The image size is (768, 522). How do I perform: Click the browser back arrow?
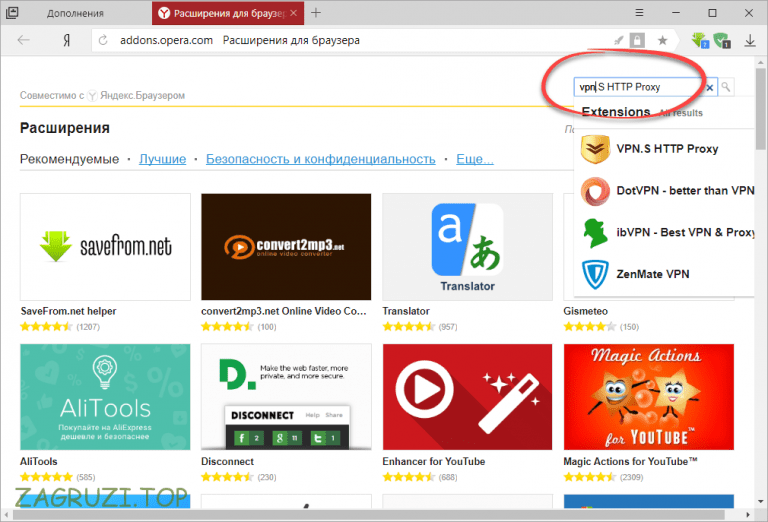[x=24, y=40]
